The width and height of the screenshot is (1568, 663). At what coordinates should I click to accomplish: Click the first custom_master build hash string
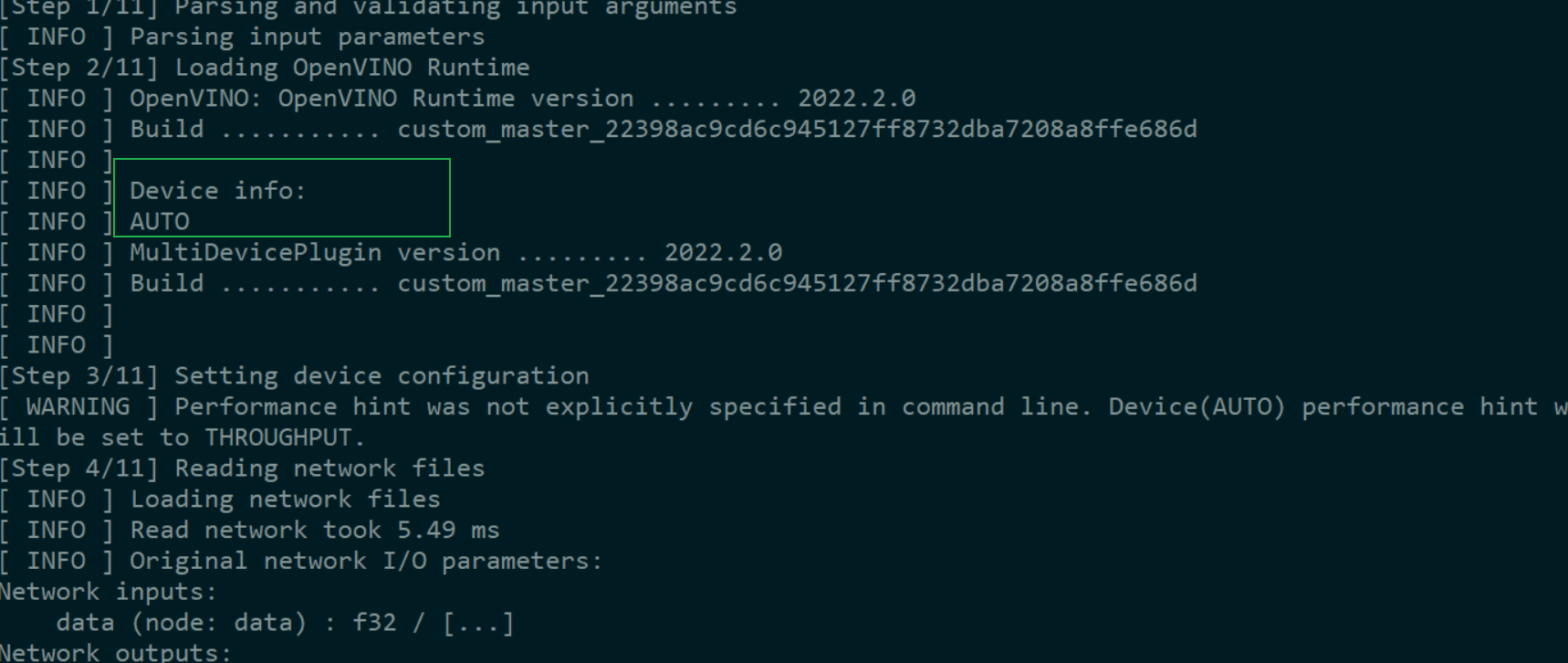797,130
